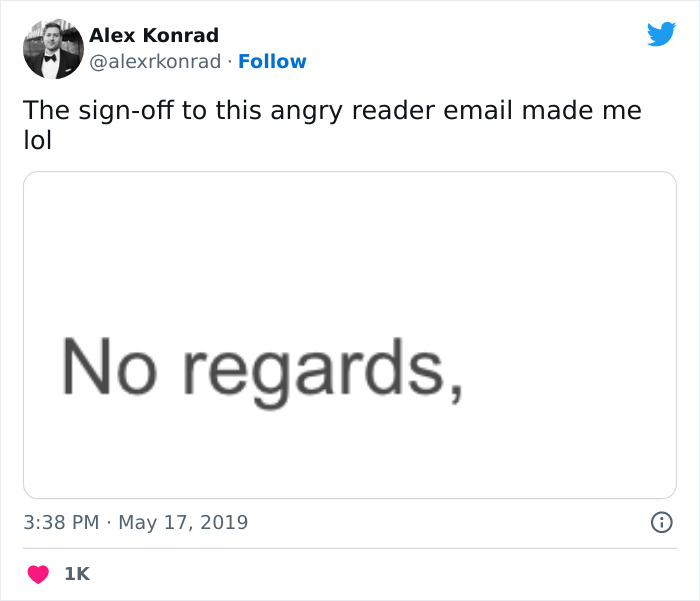This screenshot has width=700, height=601.
Task: Click the word 'No' in the image
Action: point(108,365)
